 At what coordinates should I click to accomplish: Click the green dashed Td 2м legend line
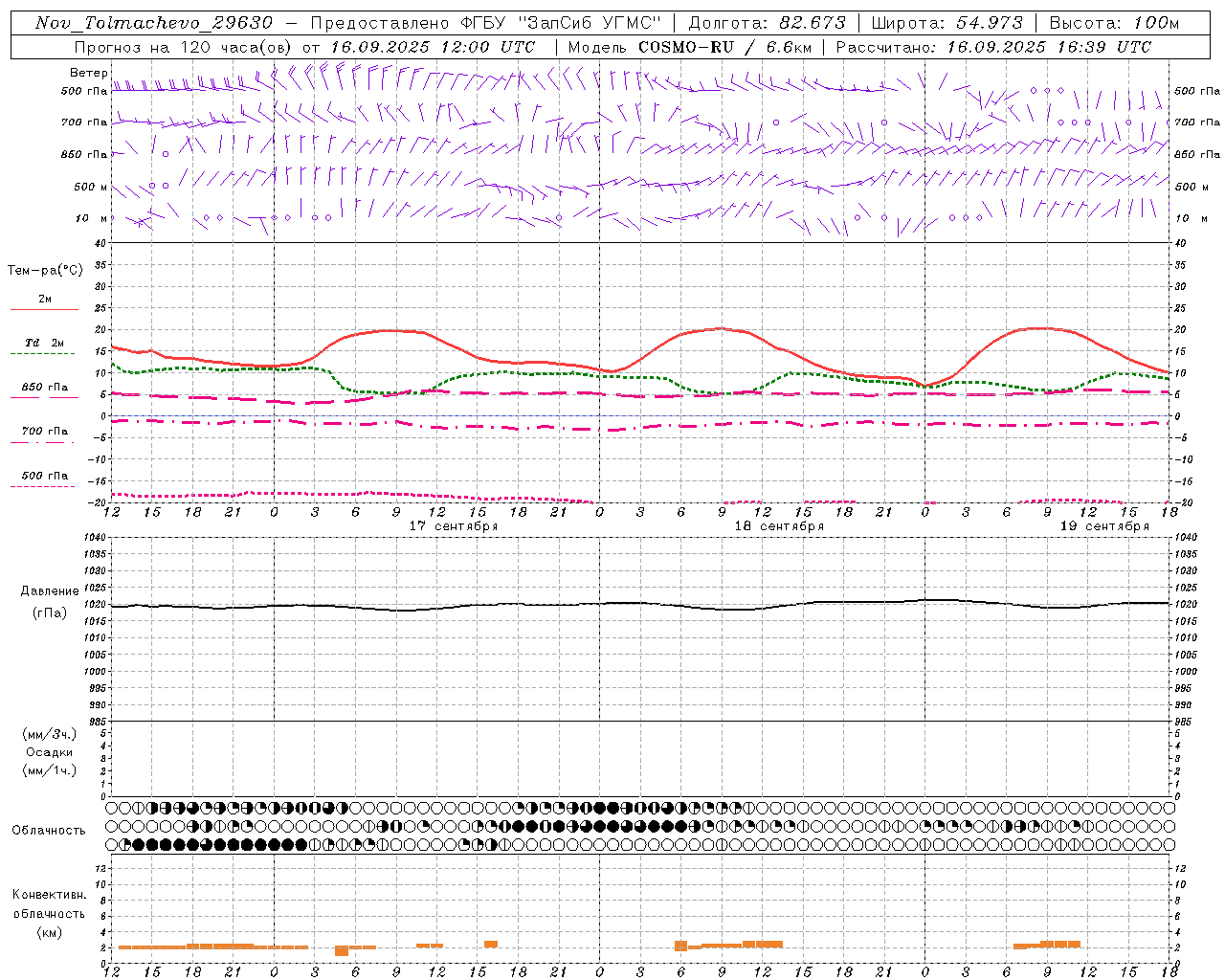pos(43,354)
